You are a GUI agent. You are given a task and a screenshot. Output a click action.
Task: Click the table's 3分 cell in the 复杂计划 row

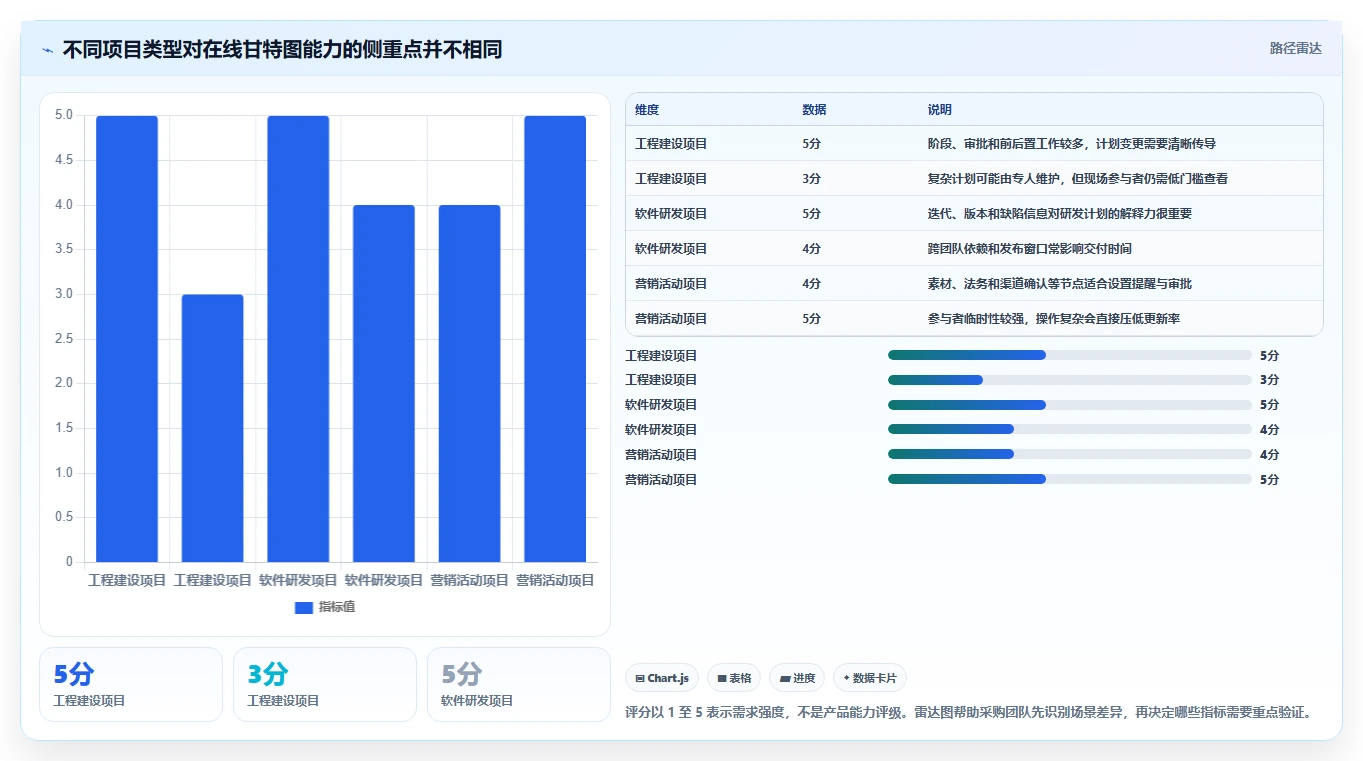coord(811,179)
